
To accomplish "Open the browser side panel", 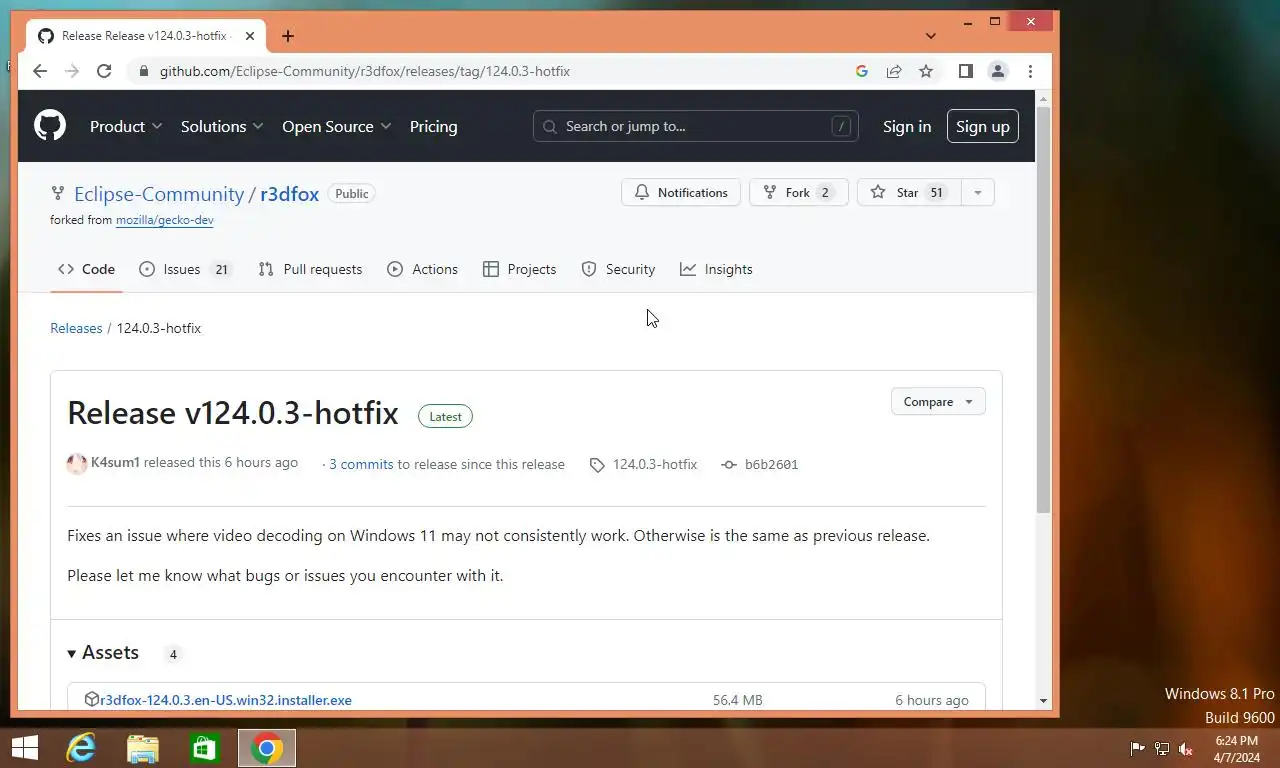I will point(966,71).
